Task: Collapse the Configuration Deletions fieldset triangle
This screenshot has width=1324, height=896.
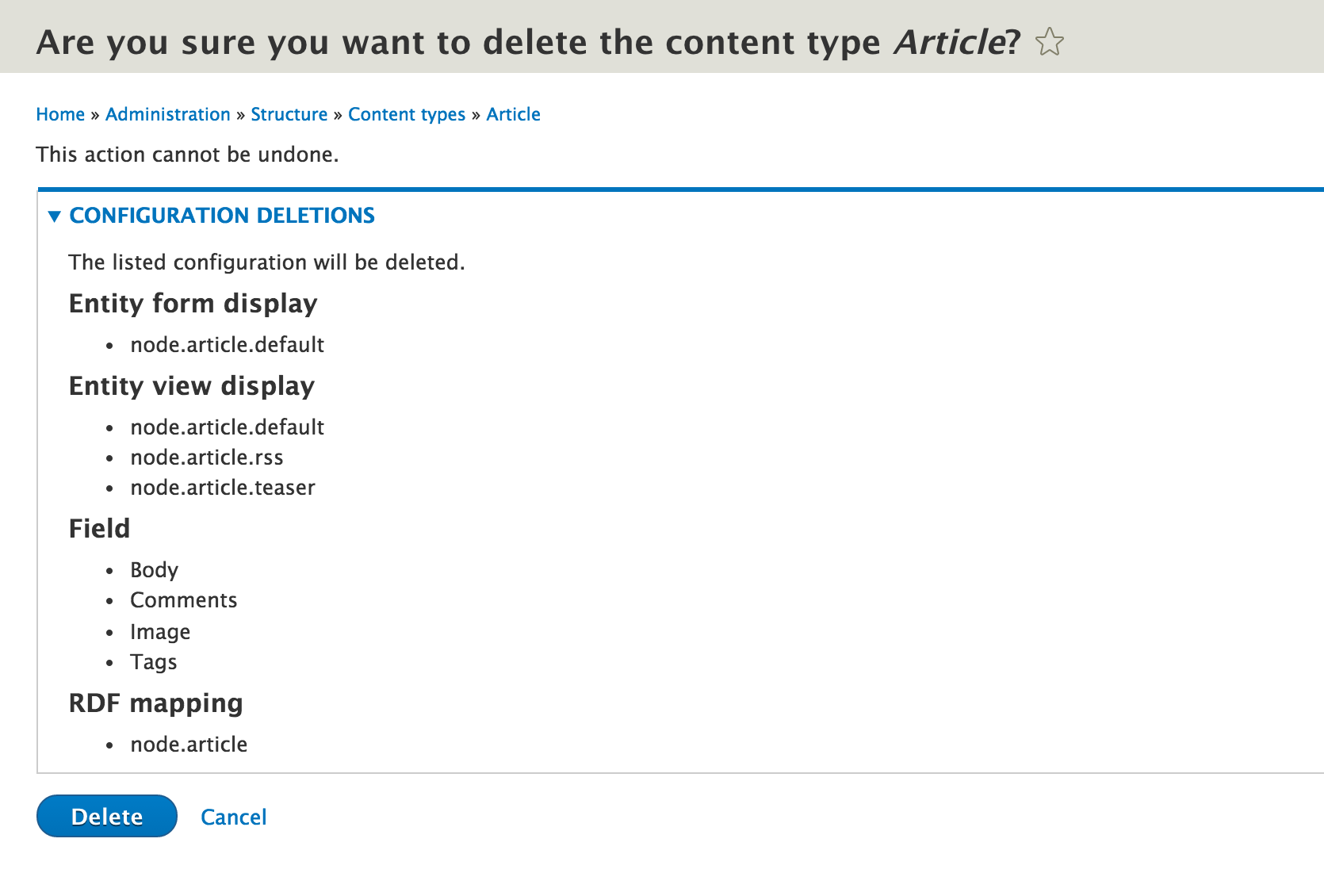Action: [x=55, y=216]
